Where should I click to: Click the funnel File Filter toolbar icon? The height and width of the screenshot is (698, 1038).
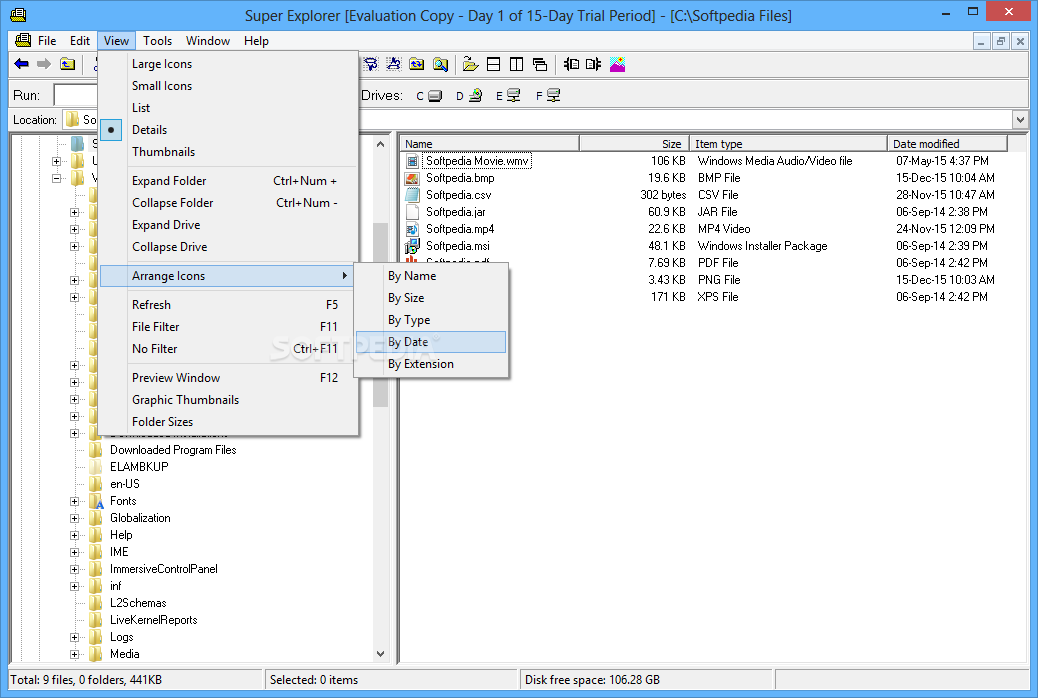(371, 64)
